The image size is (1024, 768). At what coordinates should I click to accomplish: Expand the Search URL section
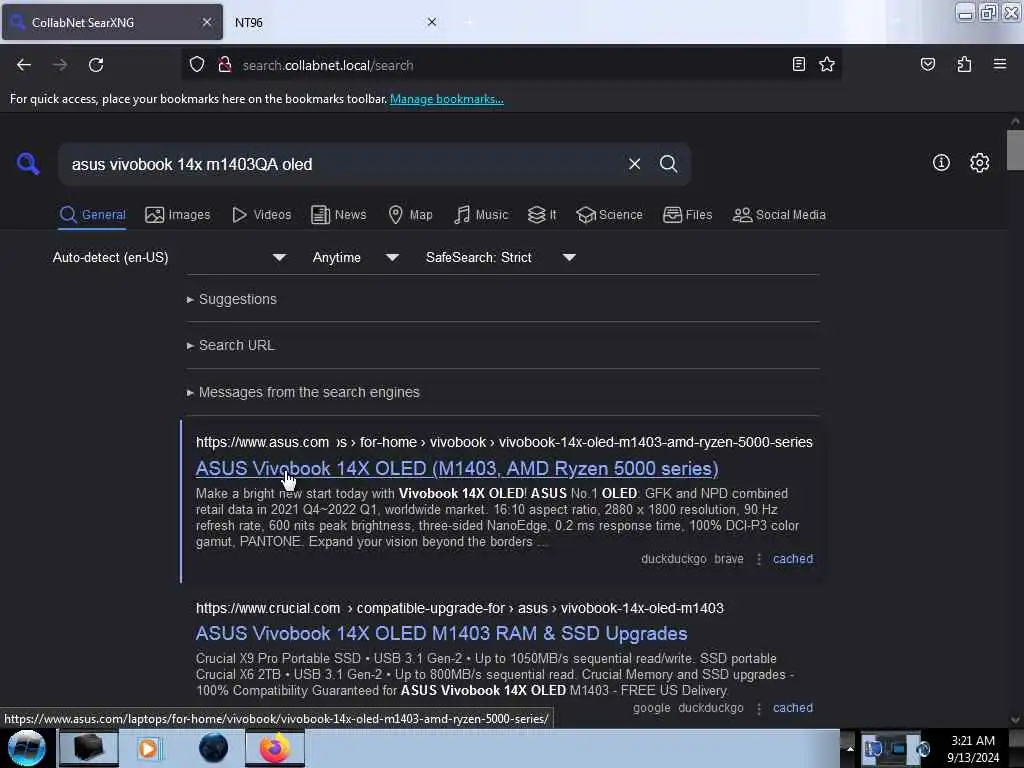(231, 345)
